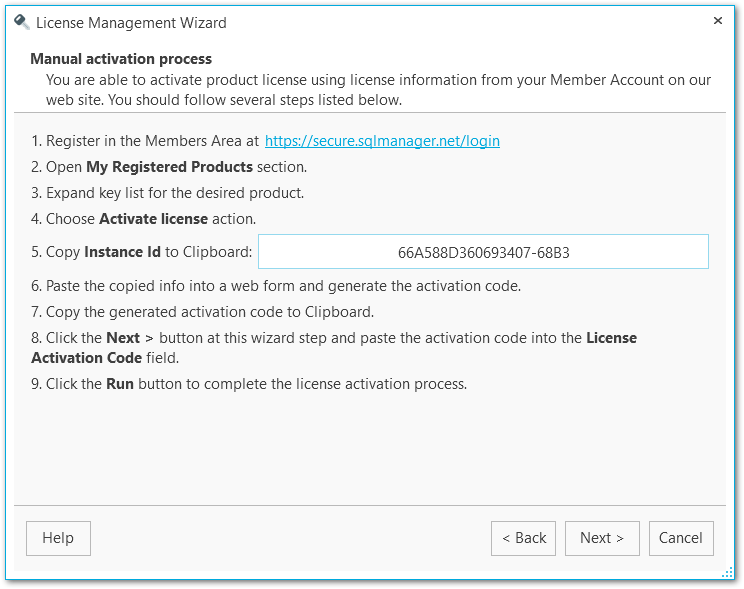Viewport: 744px width, 589px height.
Task: Click the License Management Wizard title bar icon
Action: point(21,21)
